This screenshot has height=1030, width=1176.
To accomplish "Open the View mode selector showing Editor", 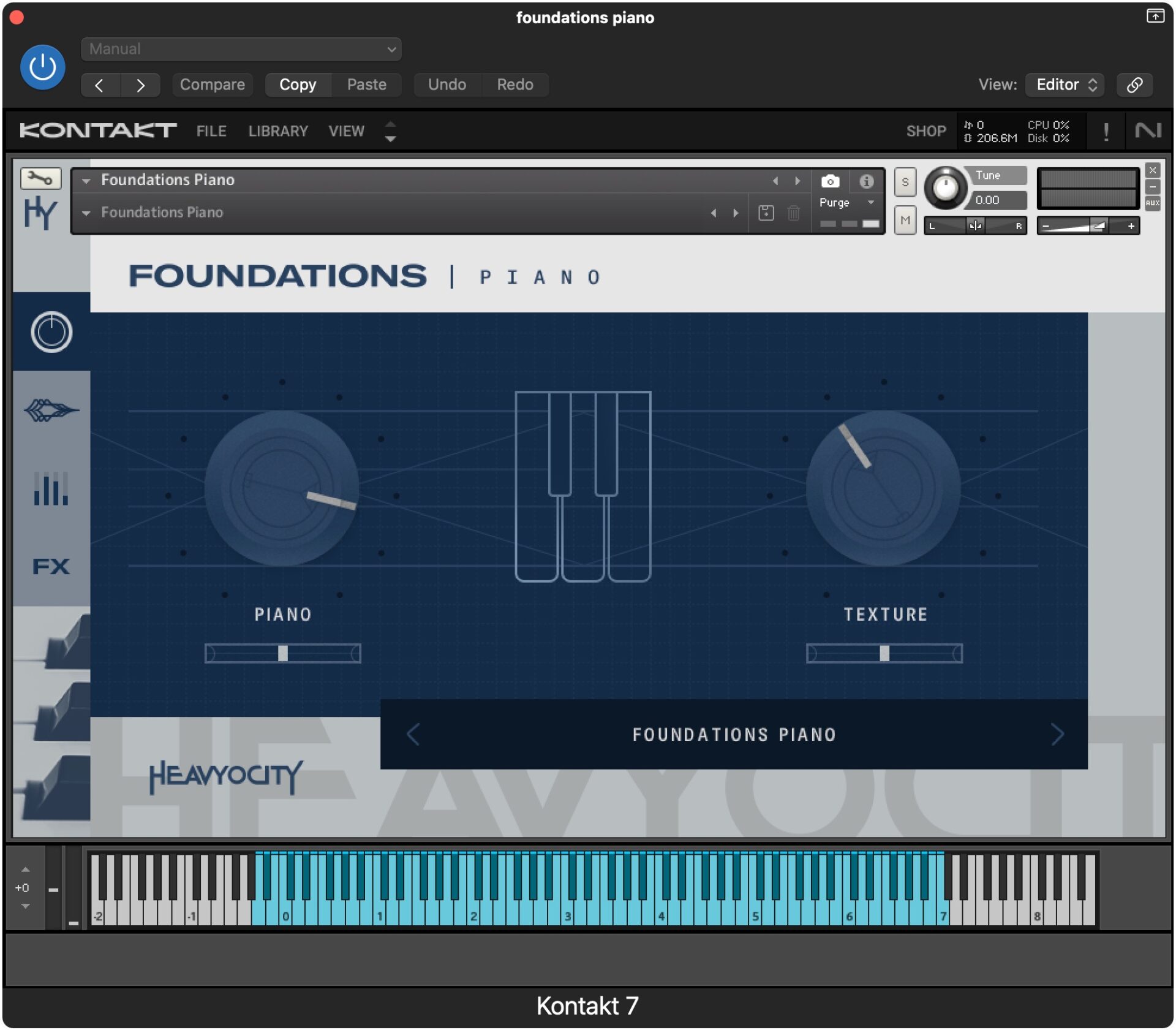I will 1064,85.
